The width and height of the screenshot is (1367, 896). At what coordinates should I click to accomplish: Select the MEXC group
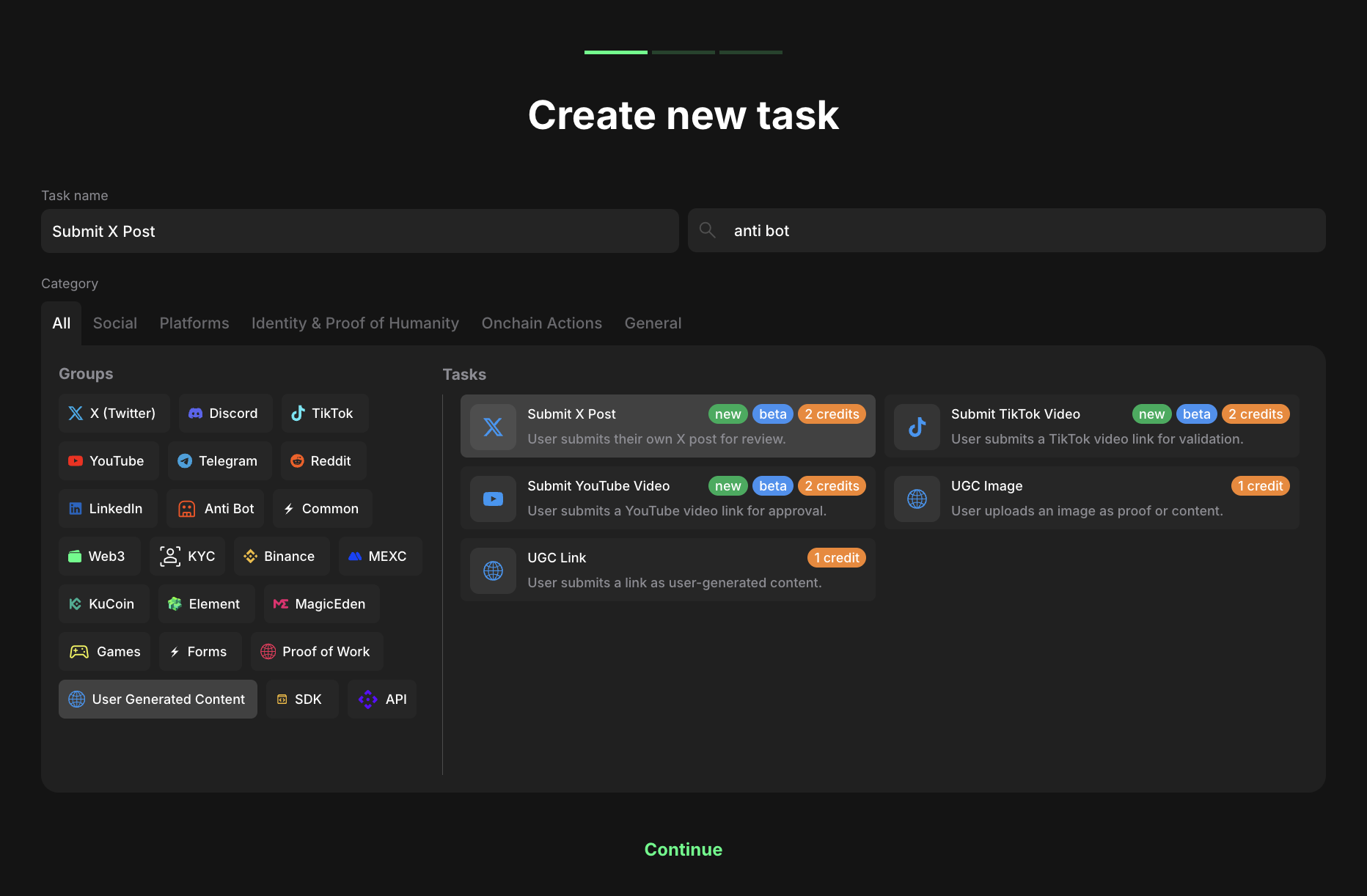(x=380, y=557)
